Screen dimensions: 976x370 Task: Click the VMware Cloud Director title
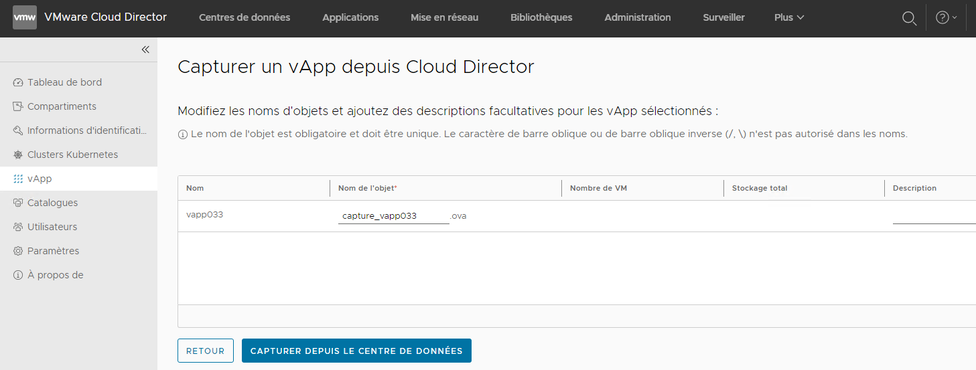coord(105,17)
